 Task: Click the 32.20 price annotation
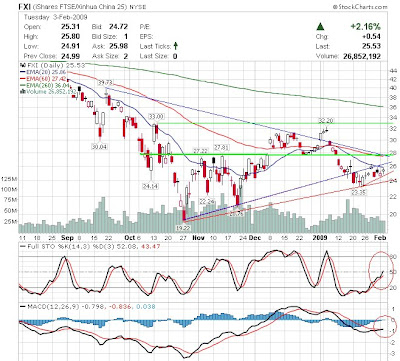click(x=326, y=120)
